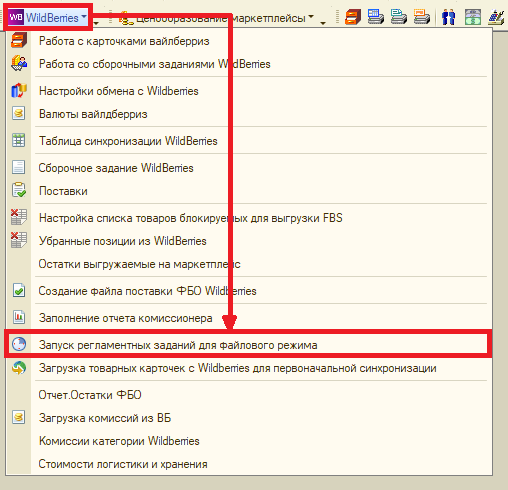Image resolution: width=508 pixels, height=490 pixels.
Task: Open the WildBerries toolbar menu
Action: tap(48, 17)
